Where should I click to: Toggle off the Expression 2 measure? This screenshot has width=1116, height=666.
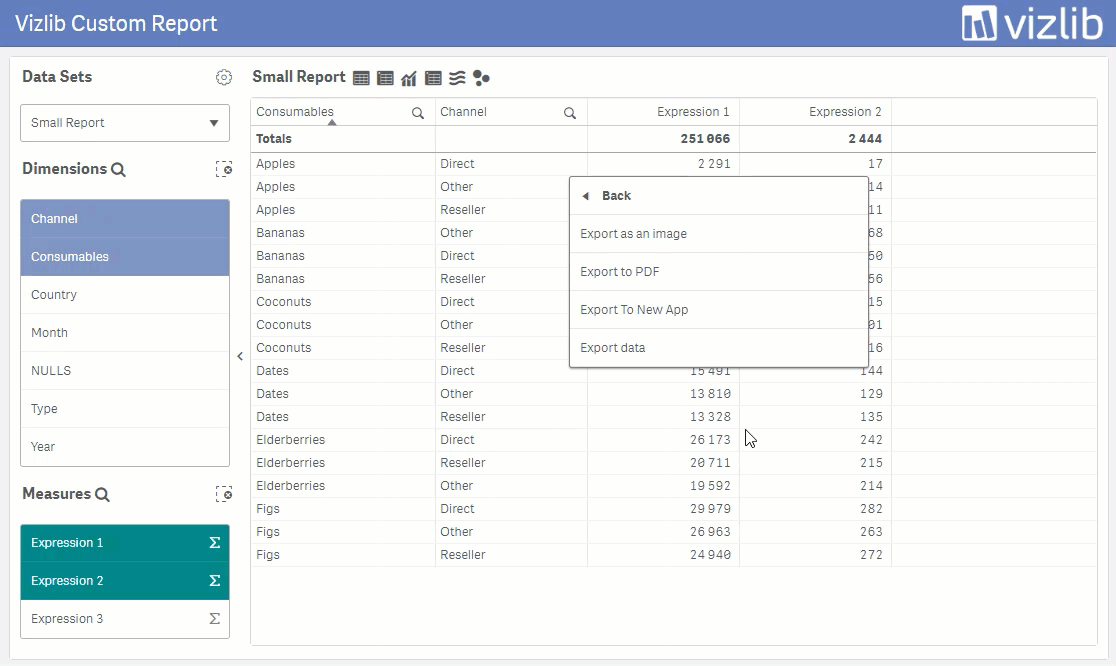coord(125,581)
